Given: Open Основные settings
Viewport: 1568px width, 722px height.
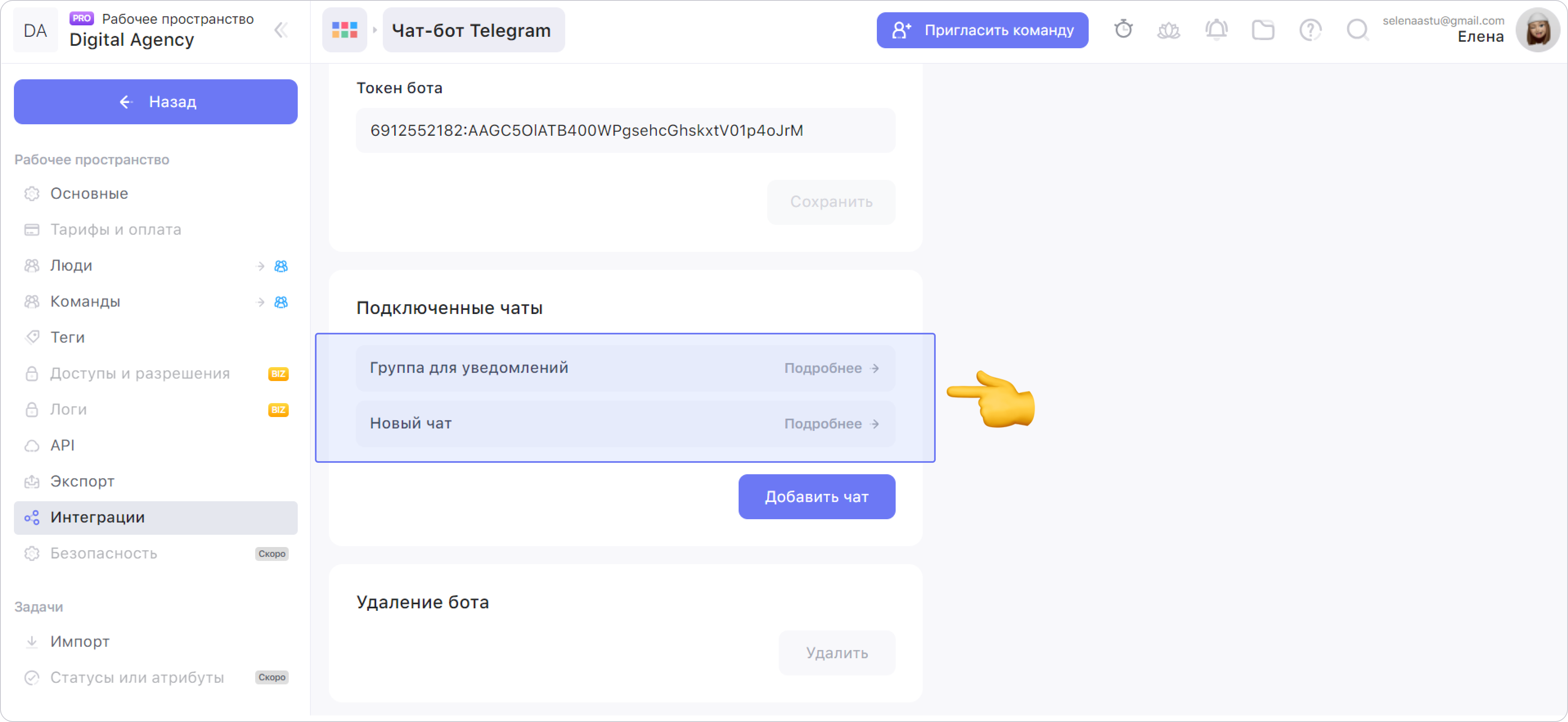Looking at the screenshot, I should [156, 193].
